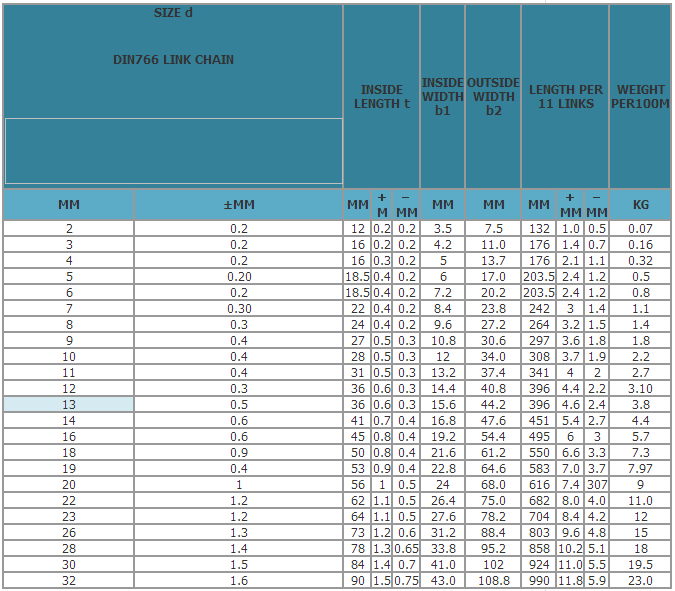Screen dimensions: 675x591
Task: Click inside length value 73 in size 26 row
Action: point(357,532)
